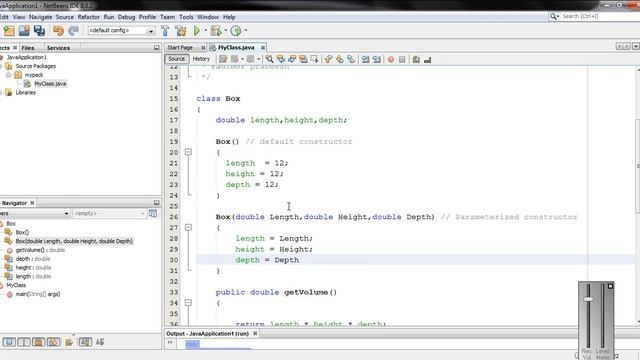This screenshot has height=360, width=640.
Task: Collapse the parameterized constructor code fold
Action: (x=188, y=227)
